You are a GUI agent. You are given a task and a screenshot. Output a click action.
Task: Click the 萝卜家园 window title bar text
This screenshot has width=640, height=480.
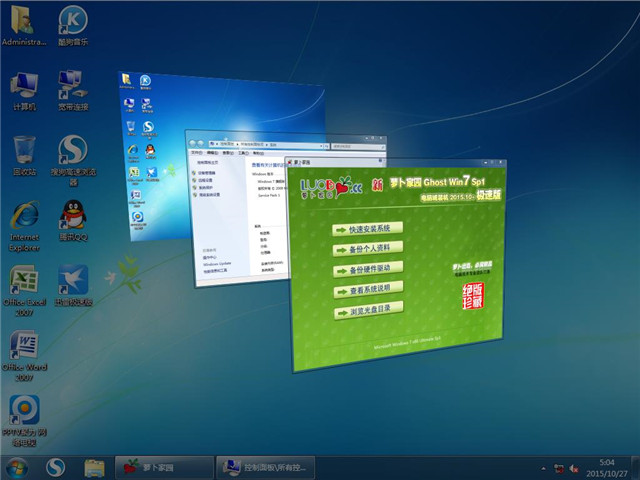(302, 162)
